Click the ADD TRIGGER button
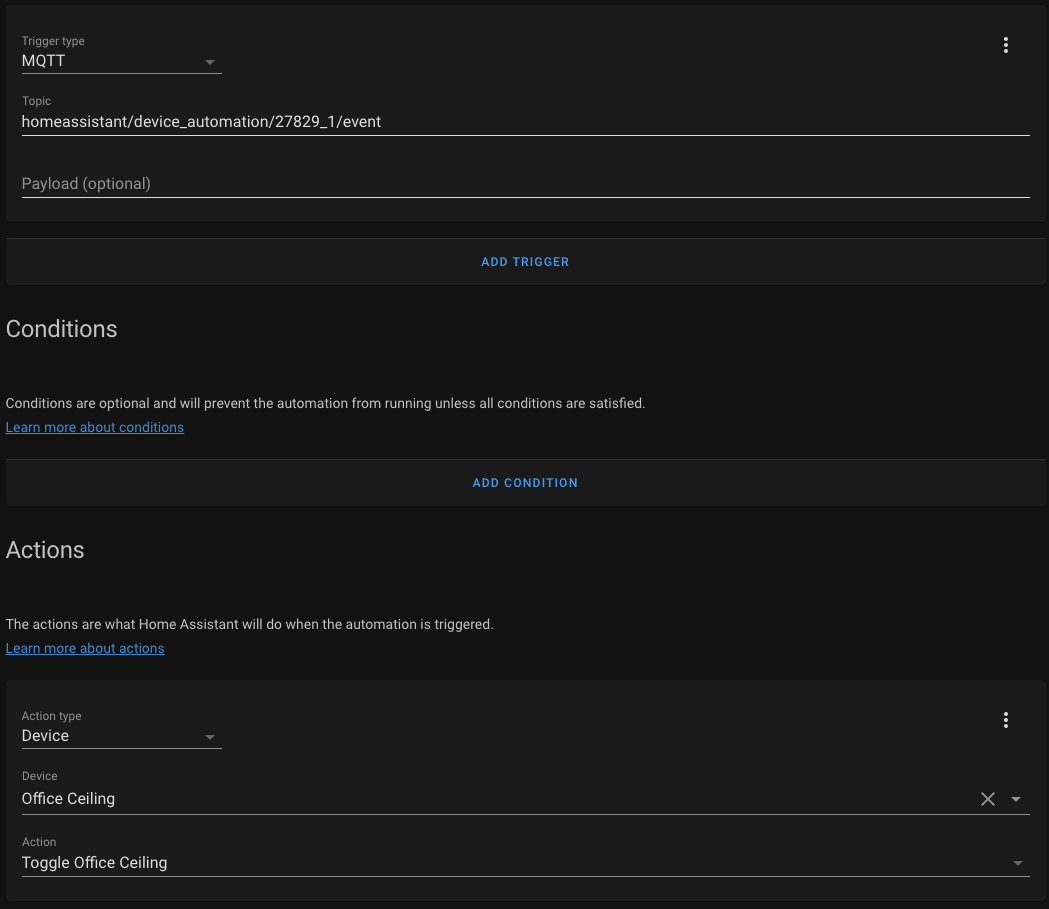The image size is (1049, 909). [x=524, y=261]
